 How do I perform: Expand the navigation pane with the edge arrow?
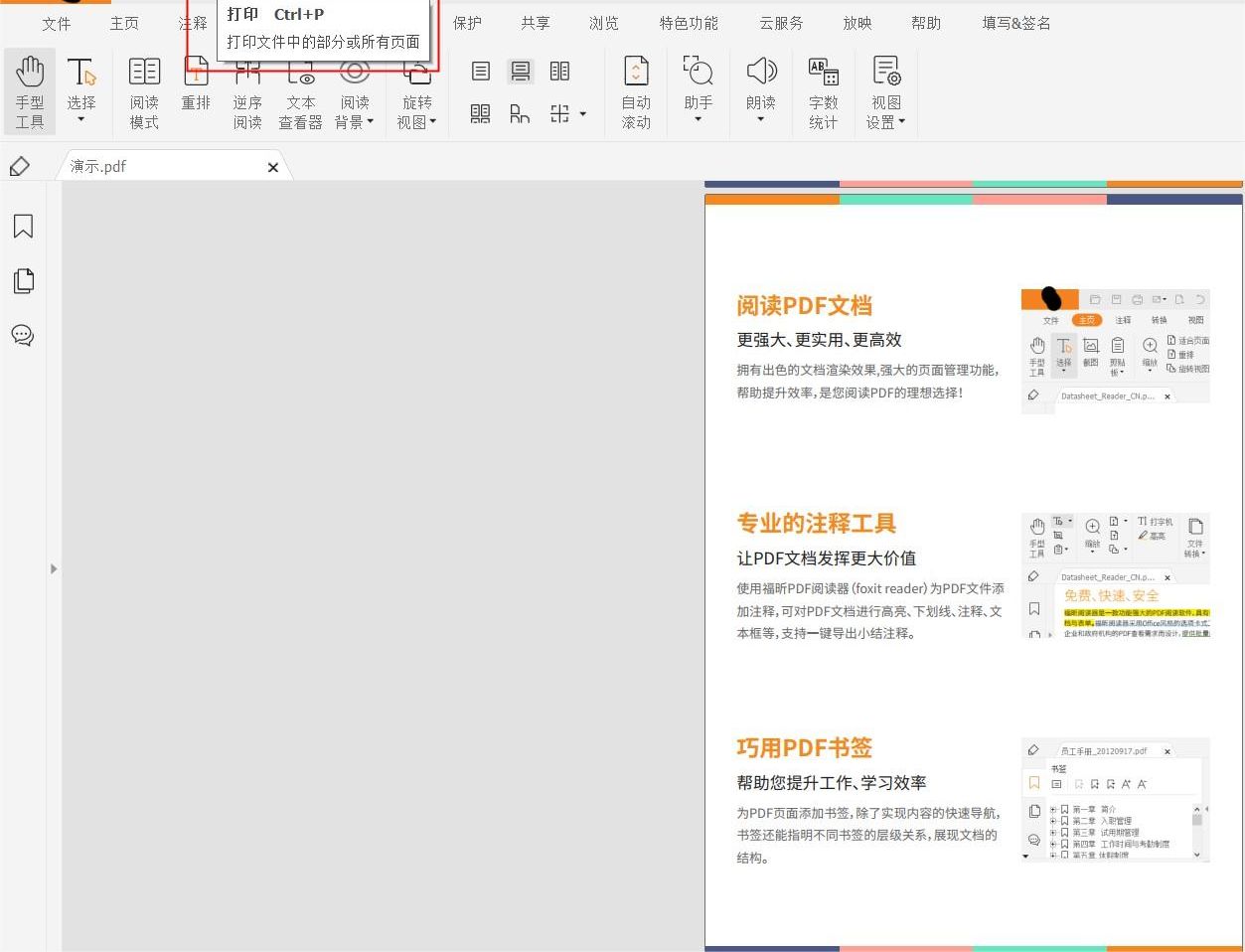pyautogui.click(x=54, y=568)
